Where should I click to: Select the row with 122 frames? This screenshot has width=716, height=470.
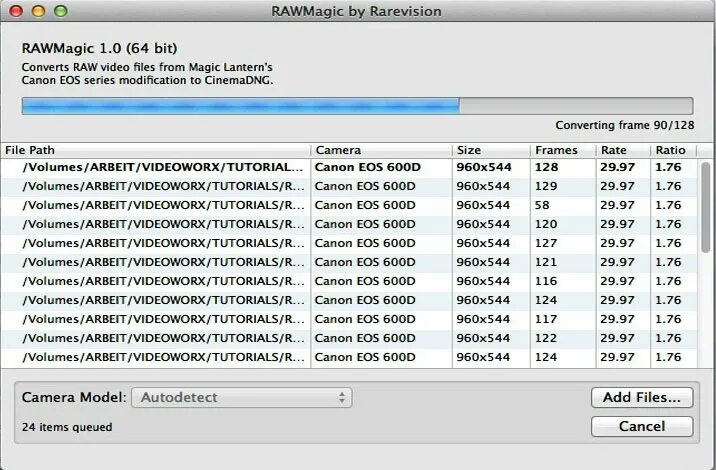point(349,338)
